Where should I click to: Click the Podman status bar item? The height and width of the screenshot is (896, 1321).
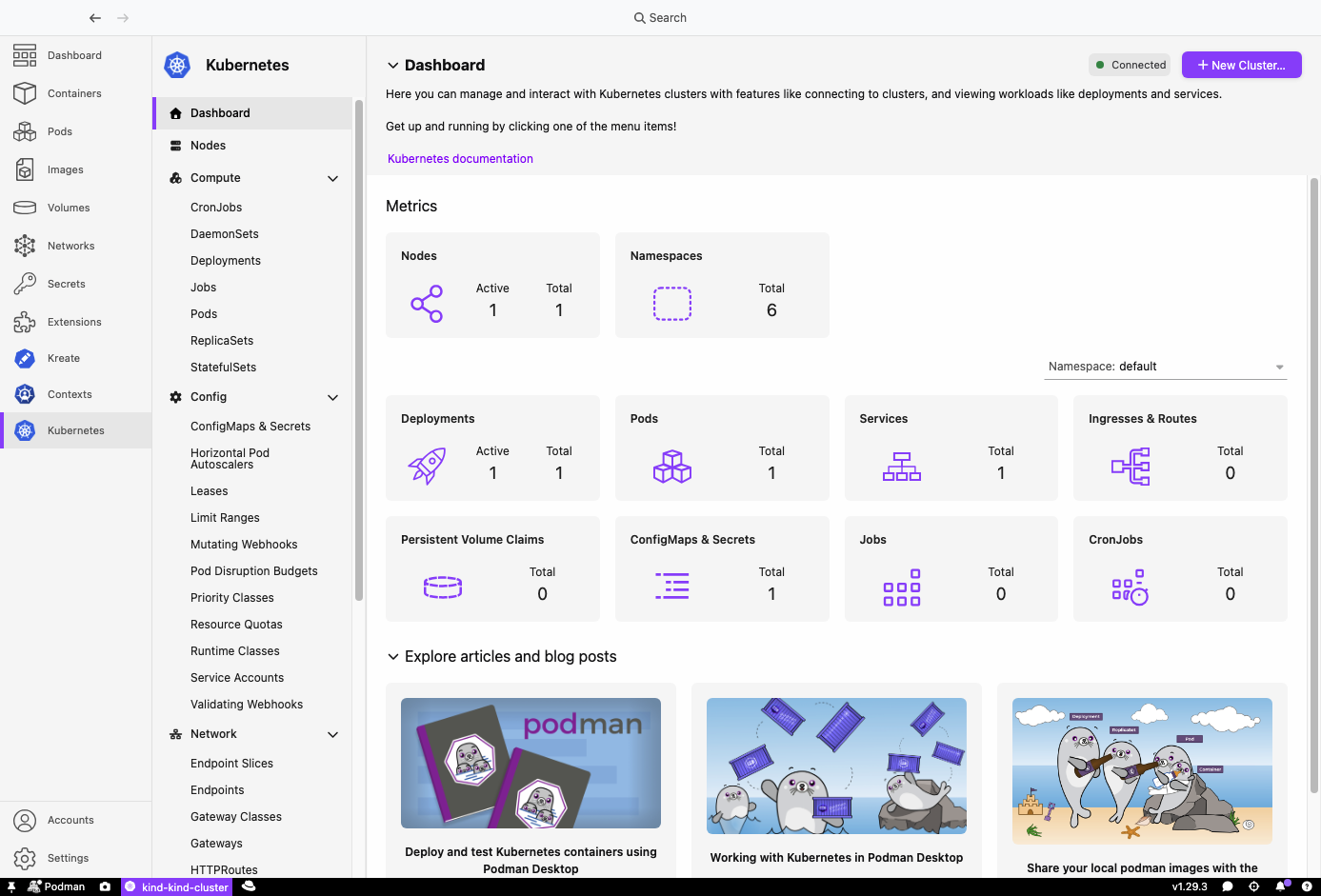click(x=56, y=886)
